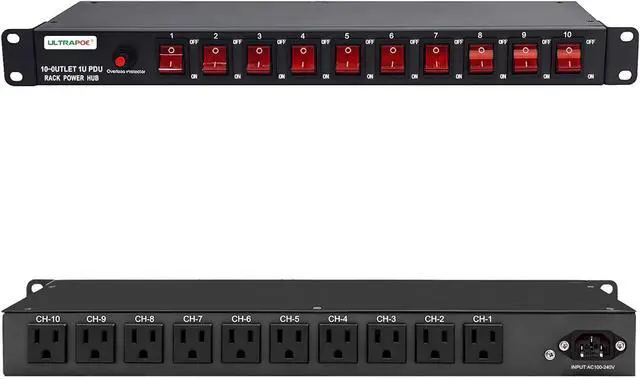
Task: Click the AC power inlet connector
Action: pos(592,346)
